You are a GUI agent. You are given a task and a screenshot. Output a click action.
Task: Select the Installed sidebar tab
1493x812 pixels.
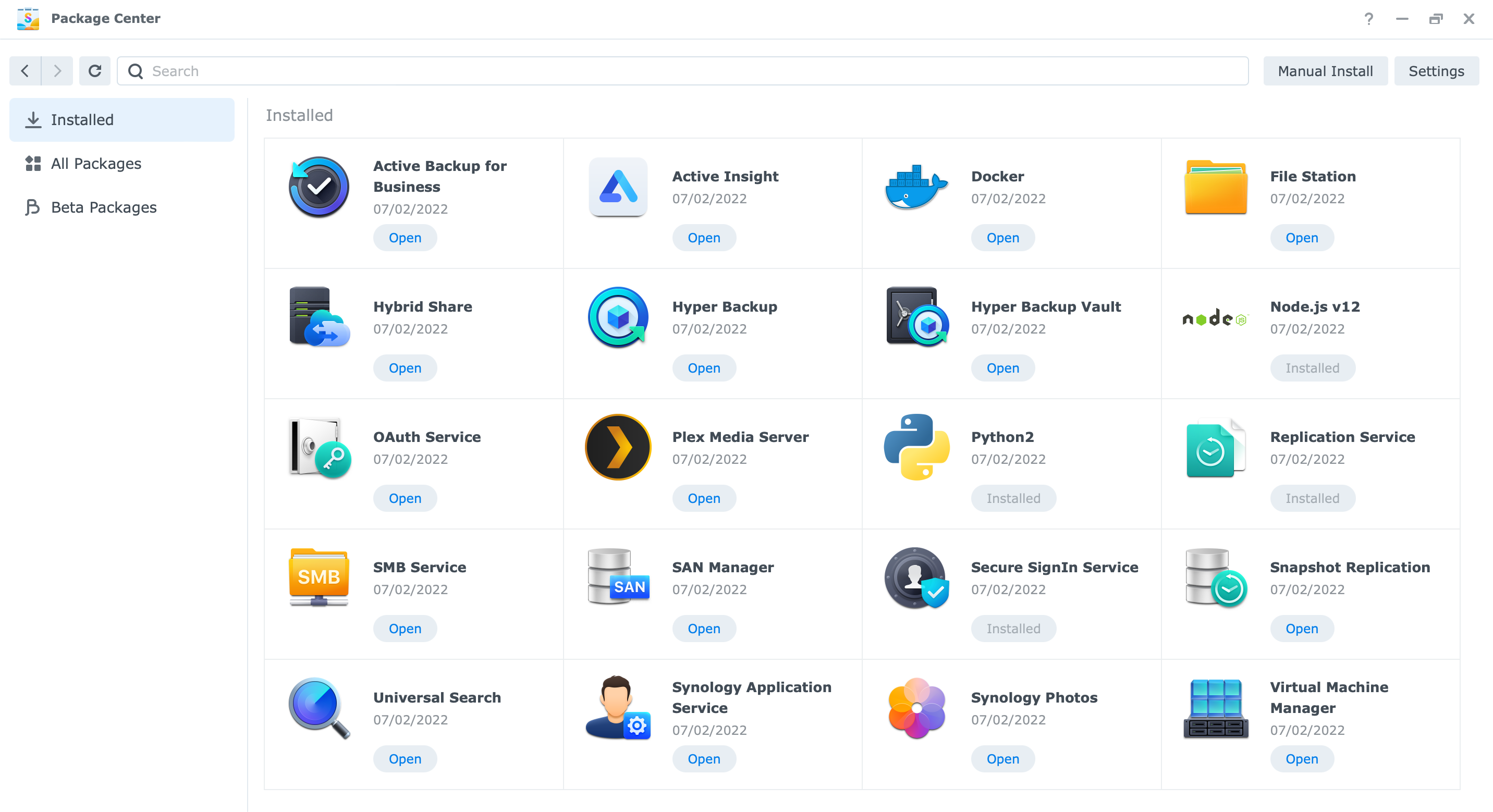[121, 119]
